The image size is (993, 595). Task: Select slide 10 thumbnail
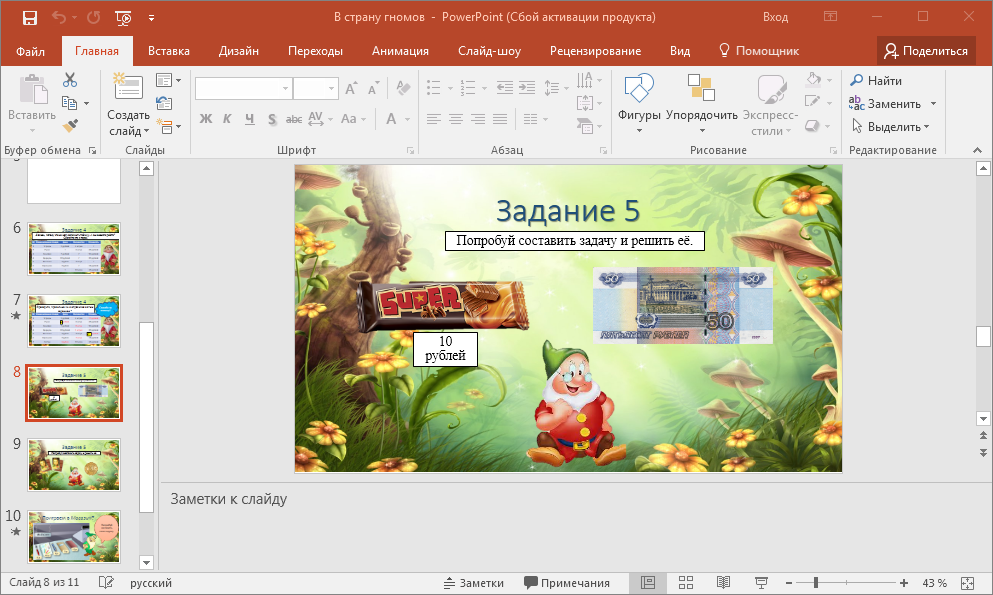coord(74,537)
